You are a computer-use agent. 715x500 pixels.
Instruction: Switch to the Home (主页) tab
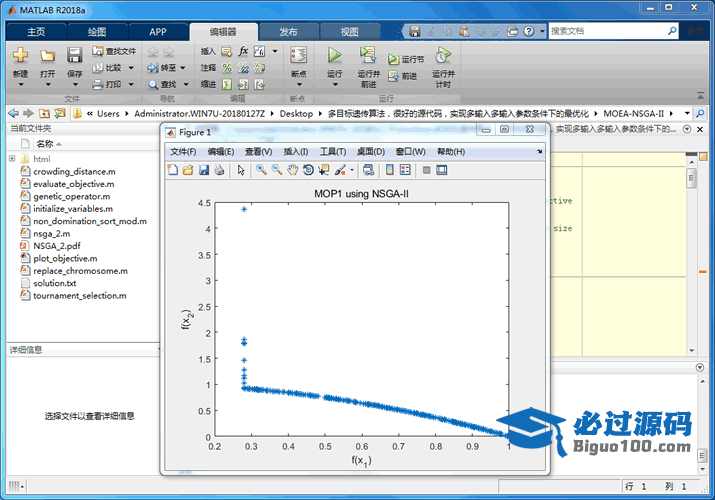click(x=36, y=32)
